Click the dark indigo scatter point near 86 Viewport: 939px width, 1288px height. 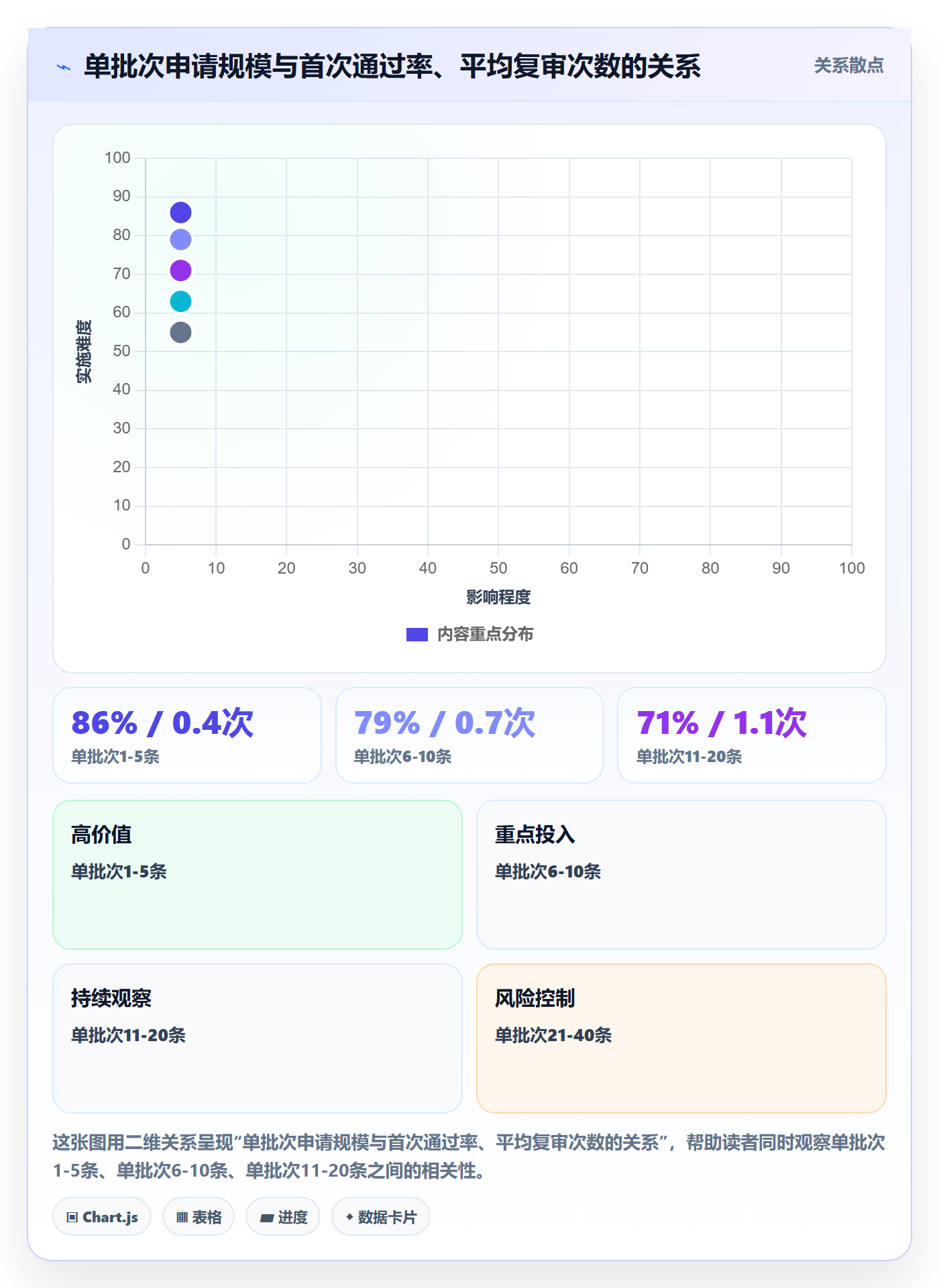180,213
